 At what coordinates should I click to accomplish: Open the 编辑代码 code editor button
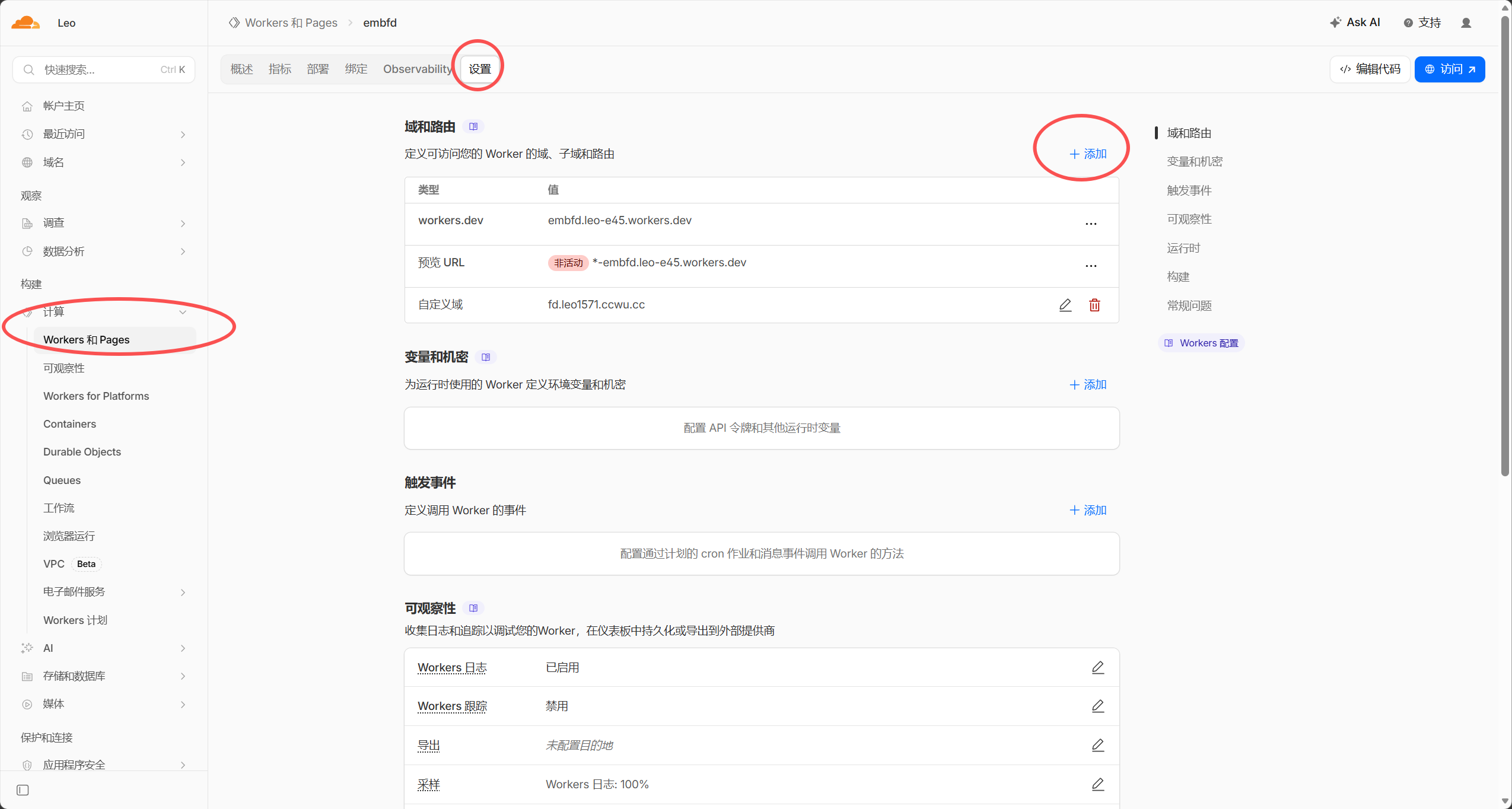click(1370, 69)
